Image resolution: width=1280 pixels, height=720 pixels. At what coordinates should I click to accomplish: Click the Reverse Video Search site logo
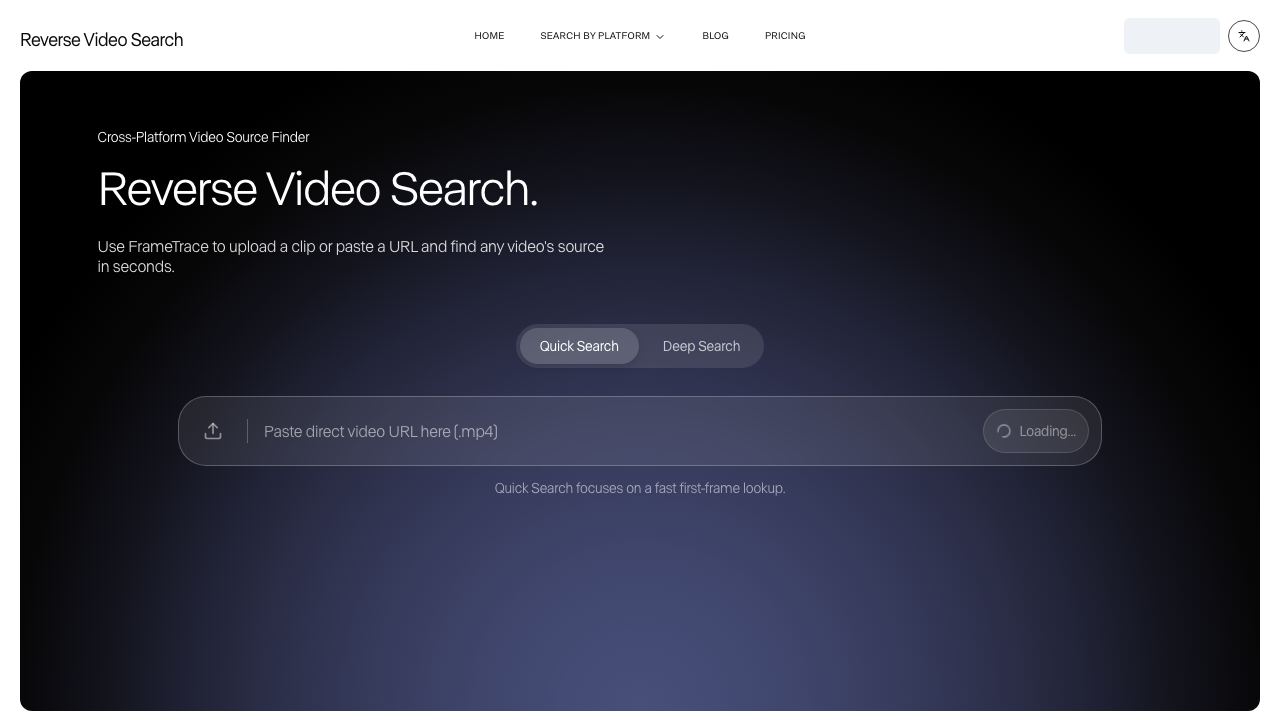click(x=102, y=40)
